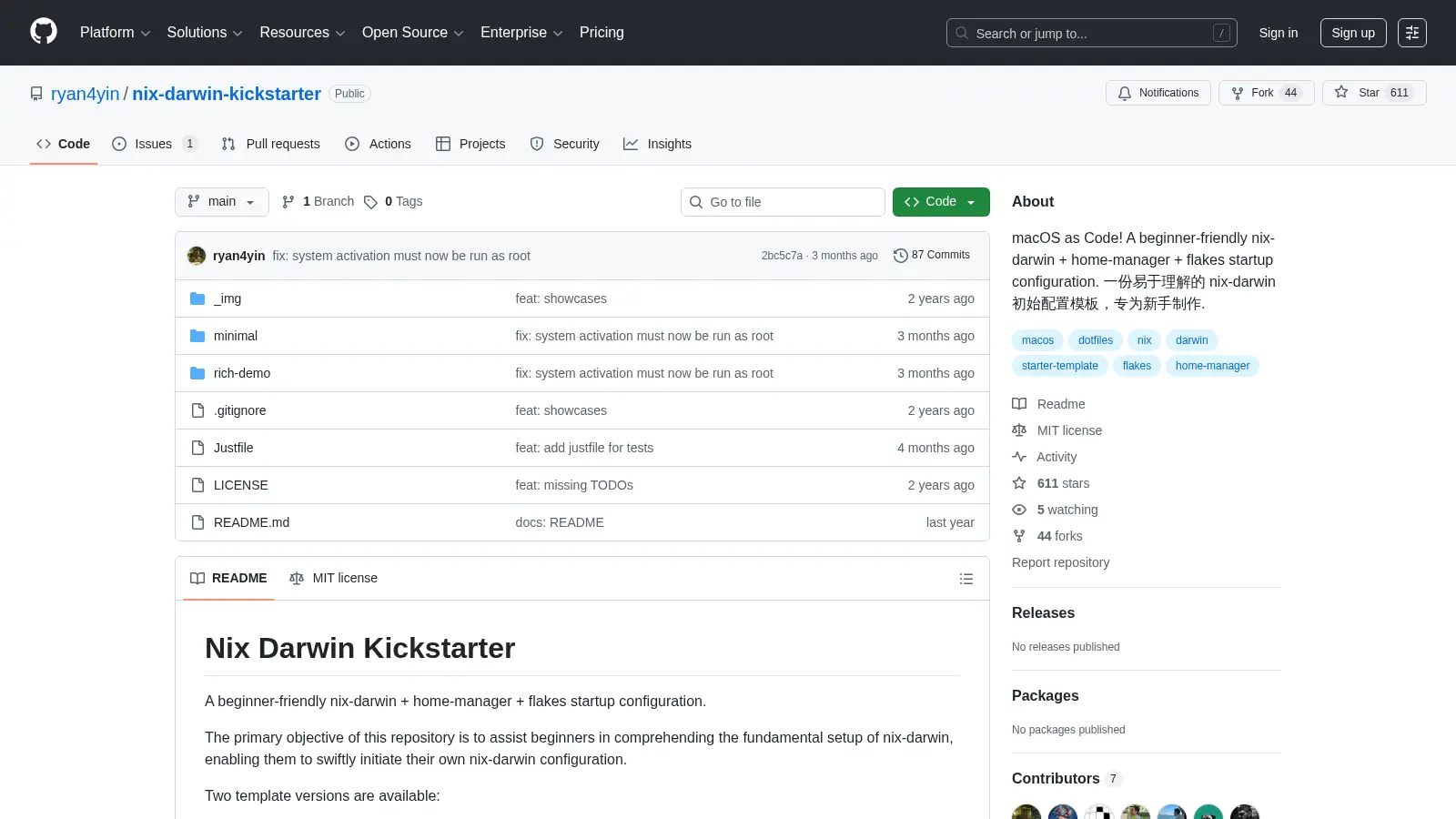This screenshot has height=819, width=1456.
Task: Open the Actions tab
Action: coord(379,144)
